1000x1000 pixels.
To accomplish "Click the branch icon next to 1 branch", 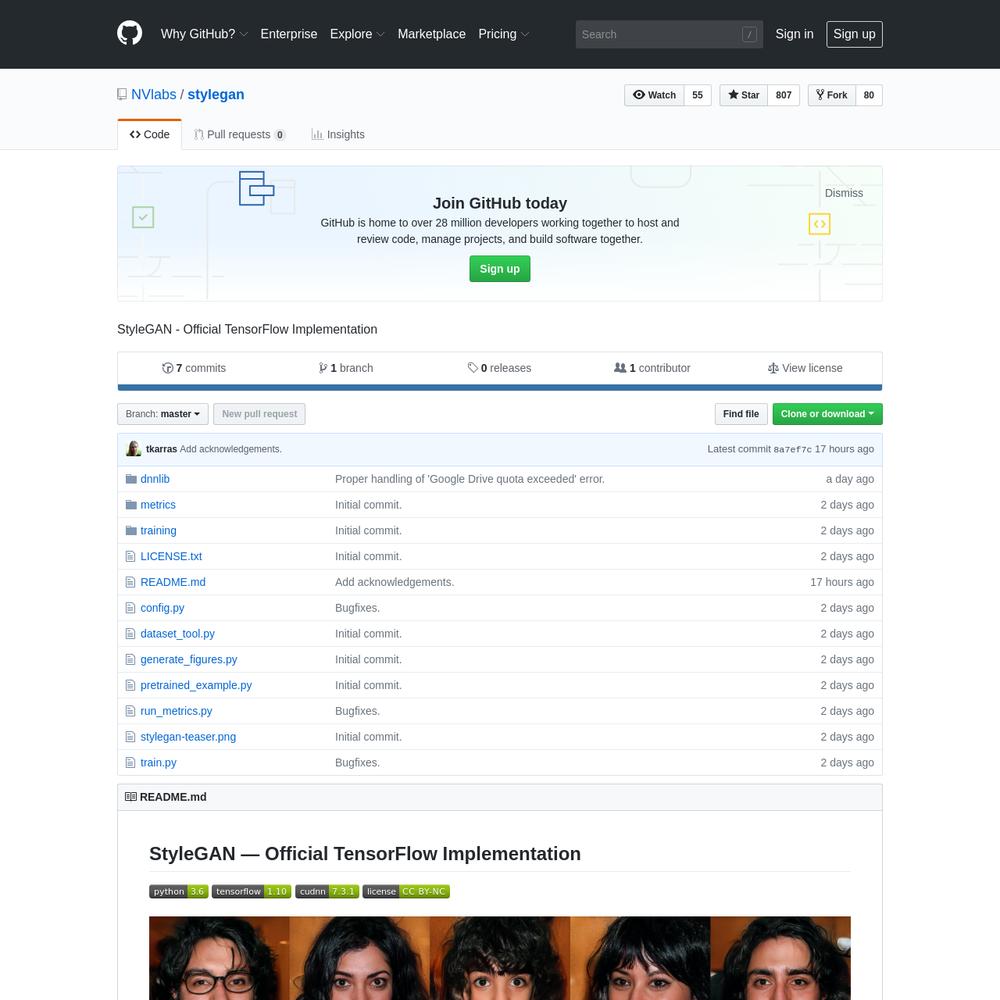I will (323, 368).
